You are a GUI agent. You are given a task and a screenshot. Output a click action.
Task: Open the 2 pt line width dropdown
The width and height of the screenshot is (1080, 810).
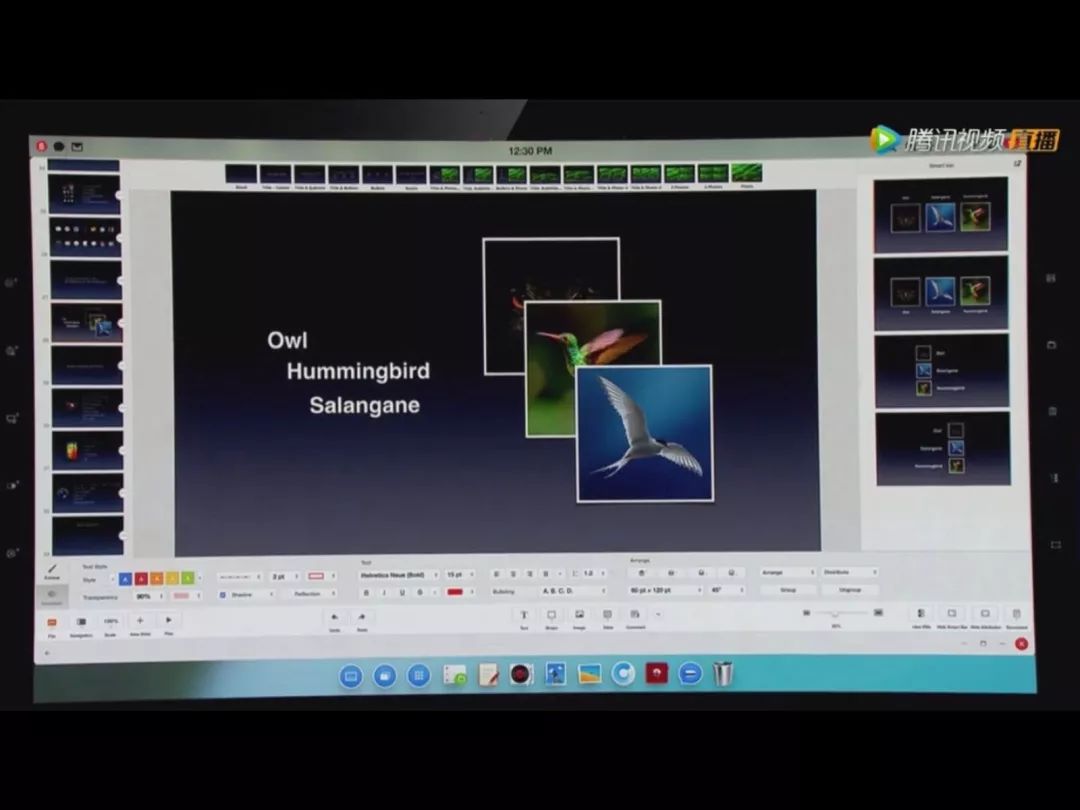click(284, 577)
